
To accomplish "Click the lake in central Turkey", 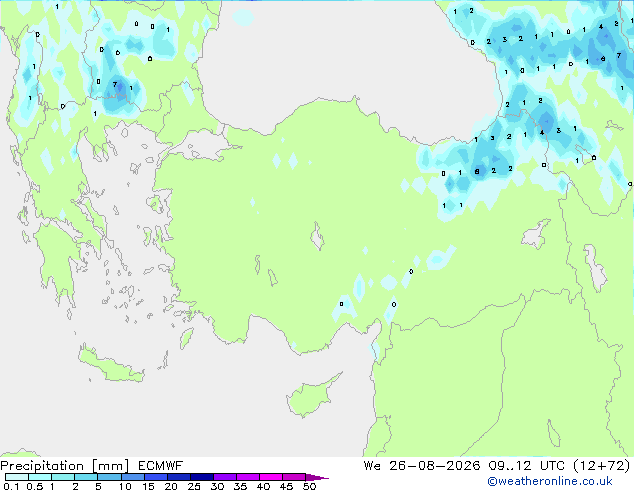I will pos(317,236).
